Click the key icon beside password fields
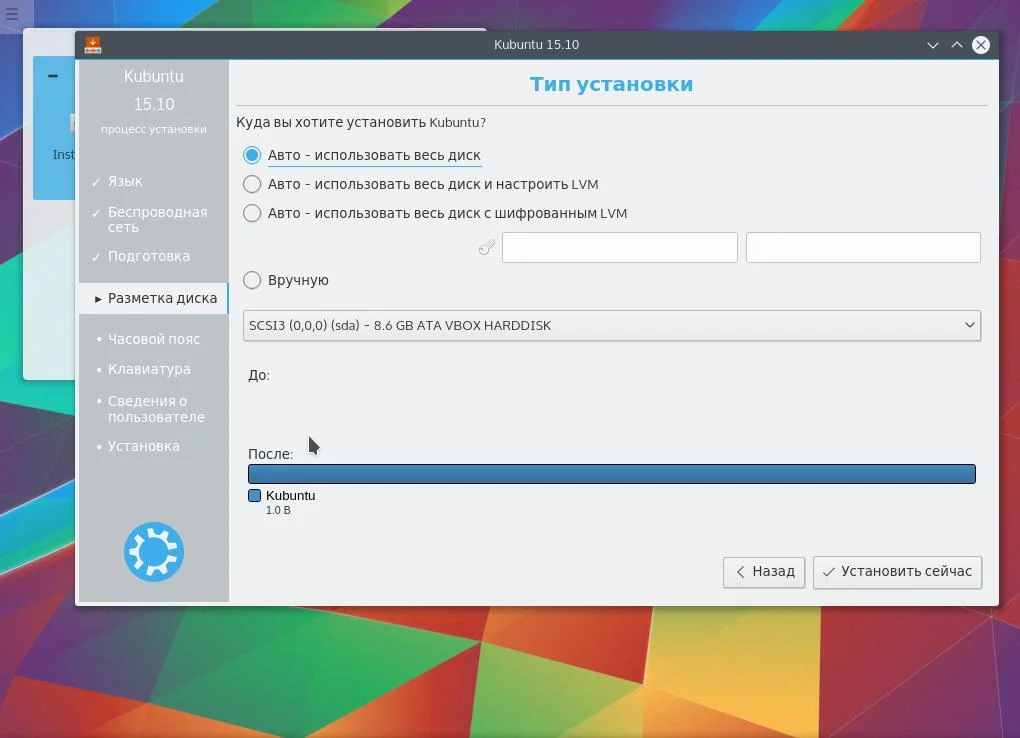The image size is (1020, 738). [487, 247]
